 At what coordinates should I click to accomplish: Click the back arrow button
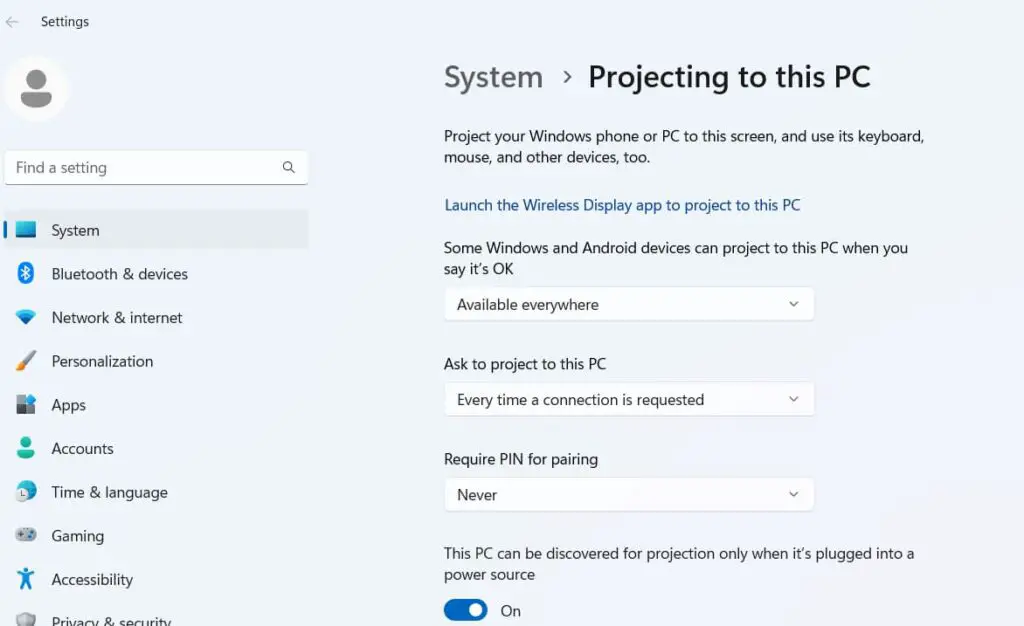point(12,21)
